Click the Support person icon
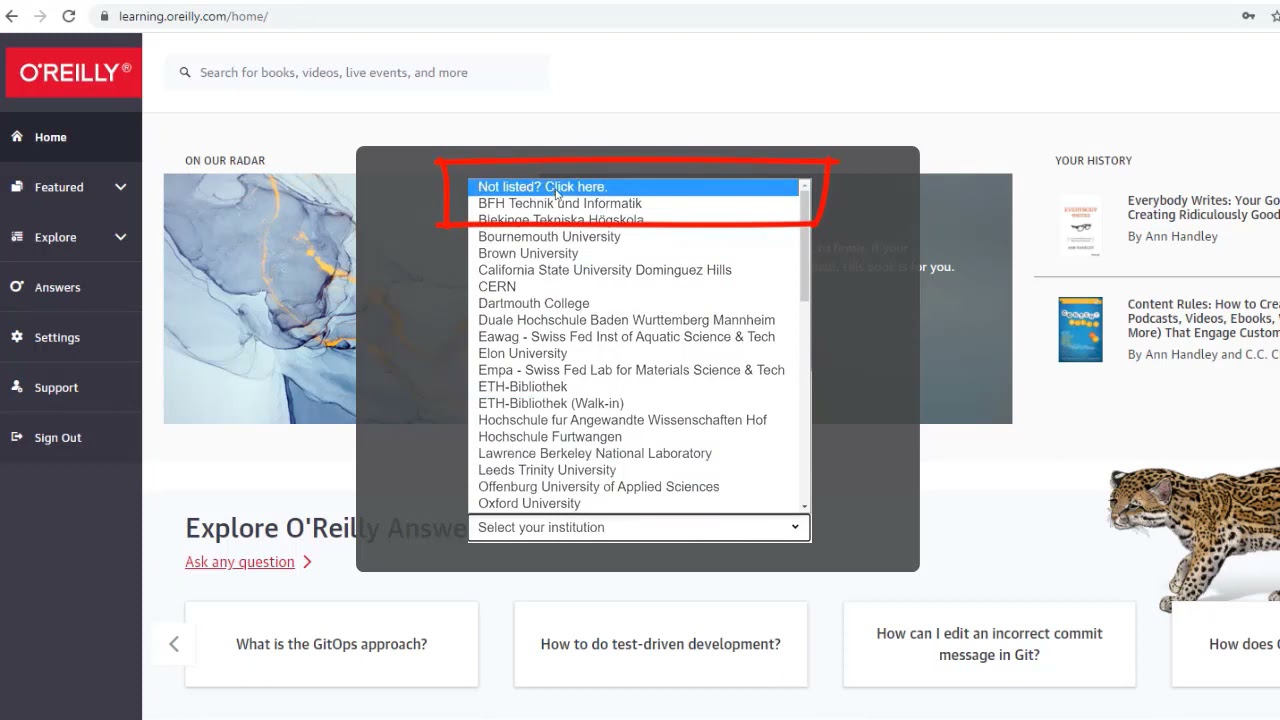Screen dimensions: 1280x720 [x=17, y=386]
